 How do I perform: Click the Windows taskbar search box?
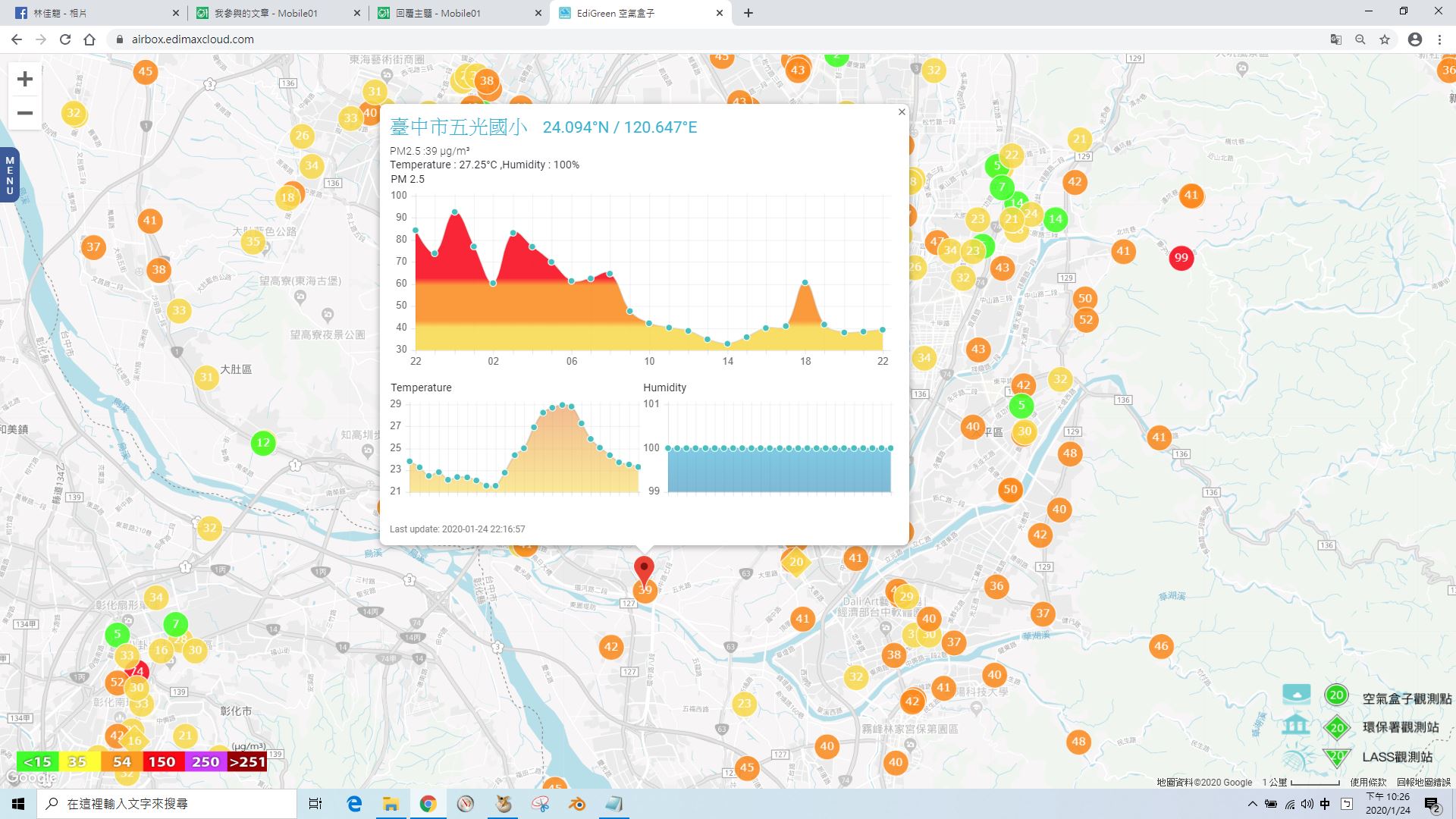pos(167,804)
